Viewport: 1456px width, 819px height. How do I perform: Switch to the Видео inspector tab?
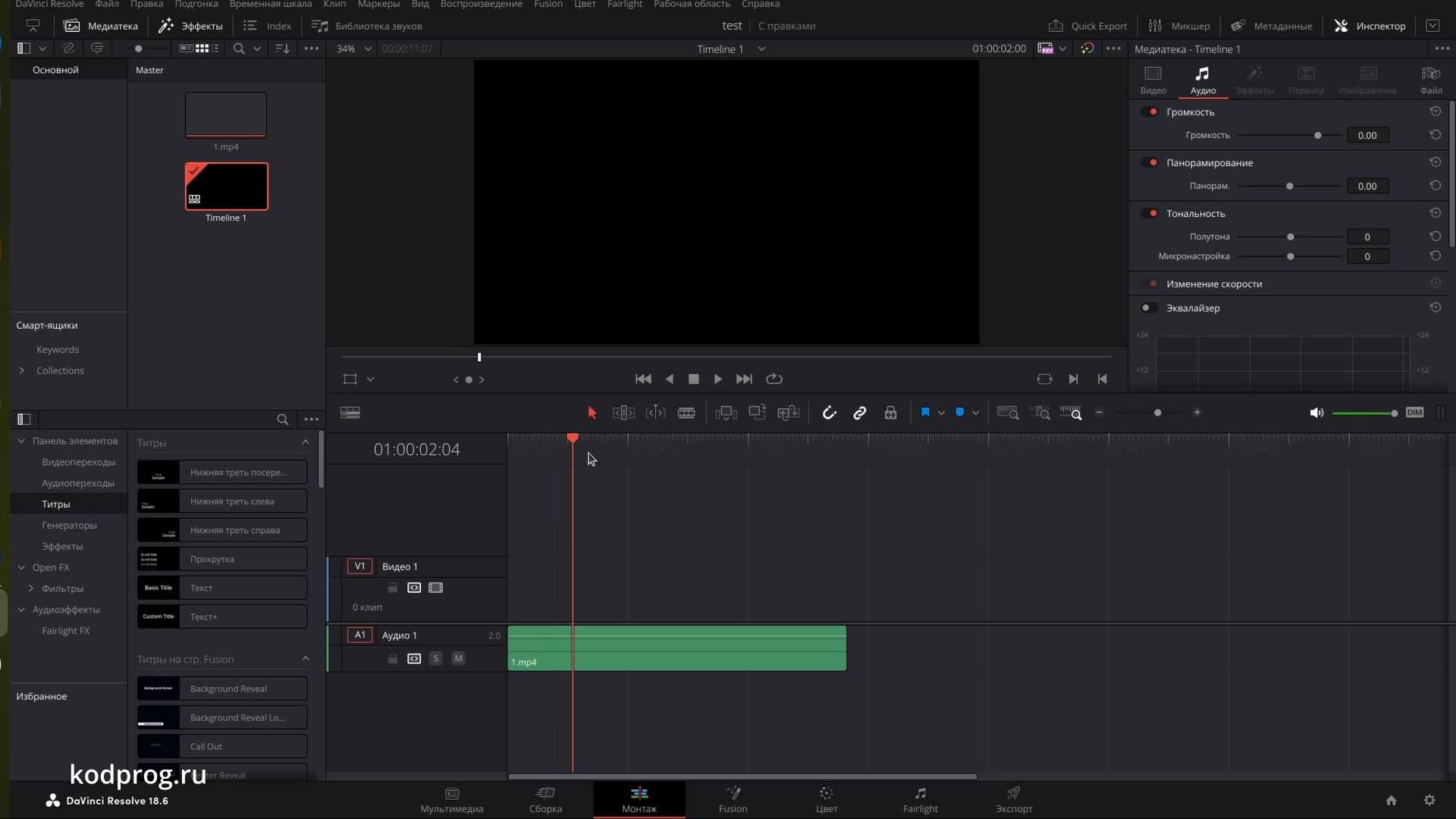[1153, 80]
